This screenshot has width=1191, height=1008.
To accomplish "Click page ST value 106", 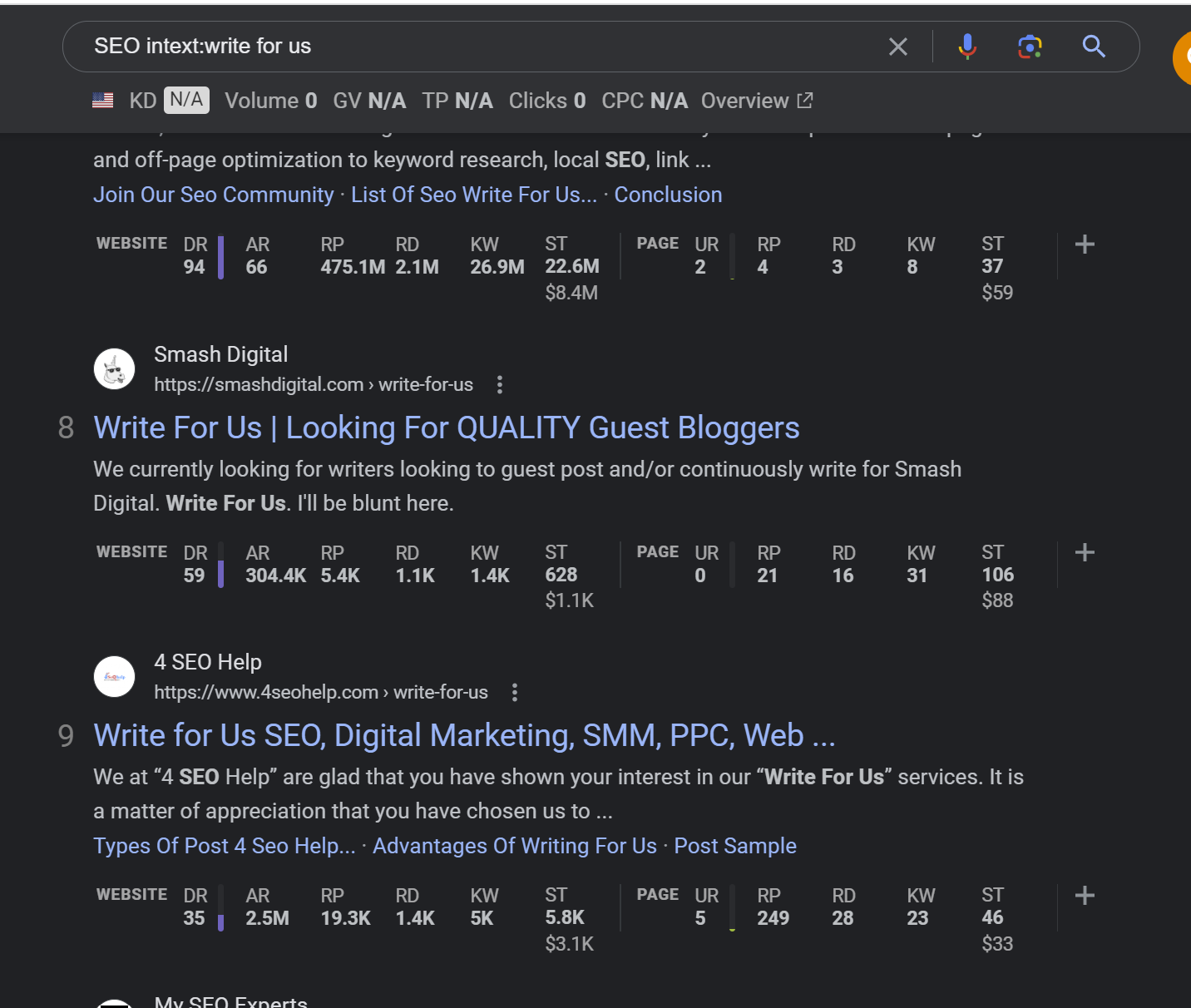I will click(x=998, y=575).
